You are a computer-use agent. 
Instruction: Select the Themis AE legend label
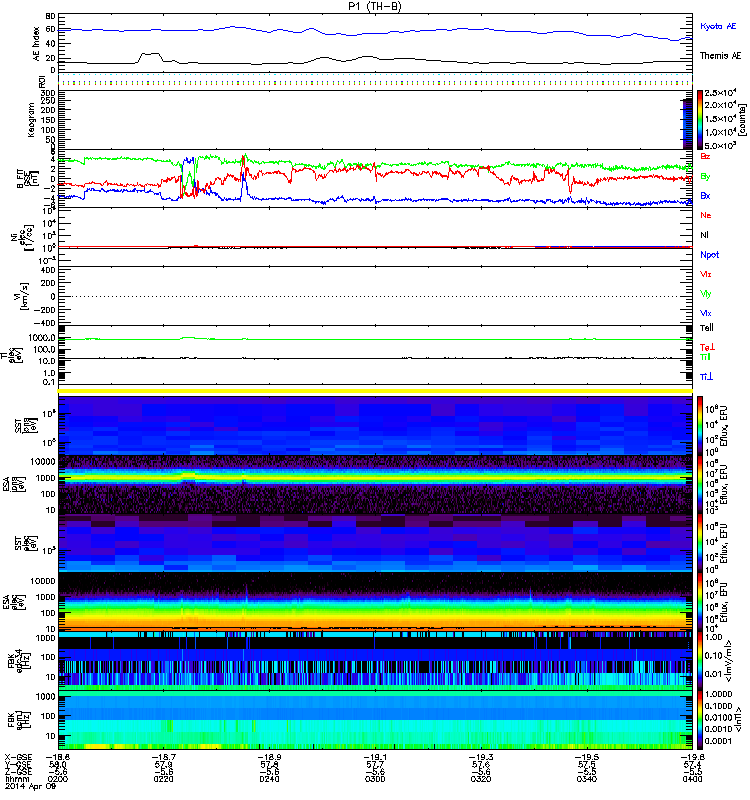click(720, 56)
